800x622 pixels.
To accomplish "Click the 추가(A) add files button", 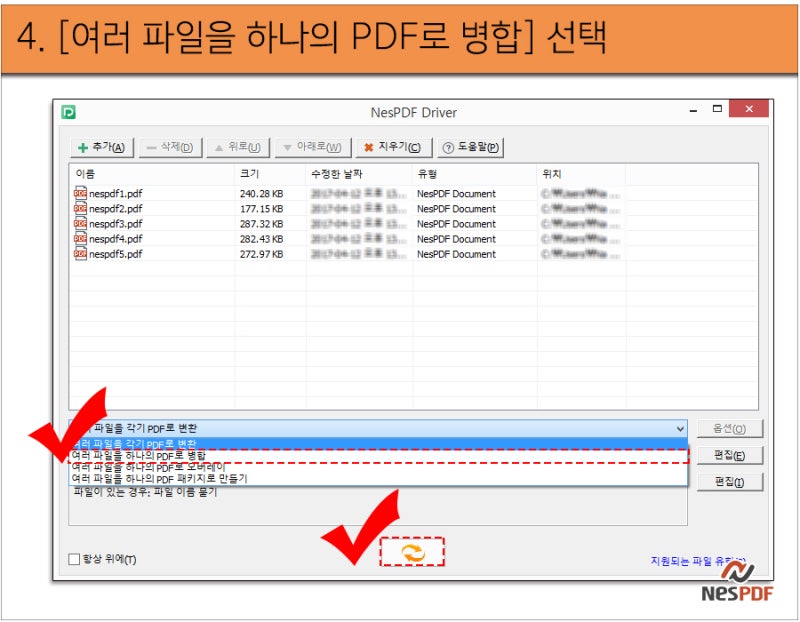I will pyautogui.click(x=102, y=147).
